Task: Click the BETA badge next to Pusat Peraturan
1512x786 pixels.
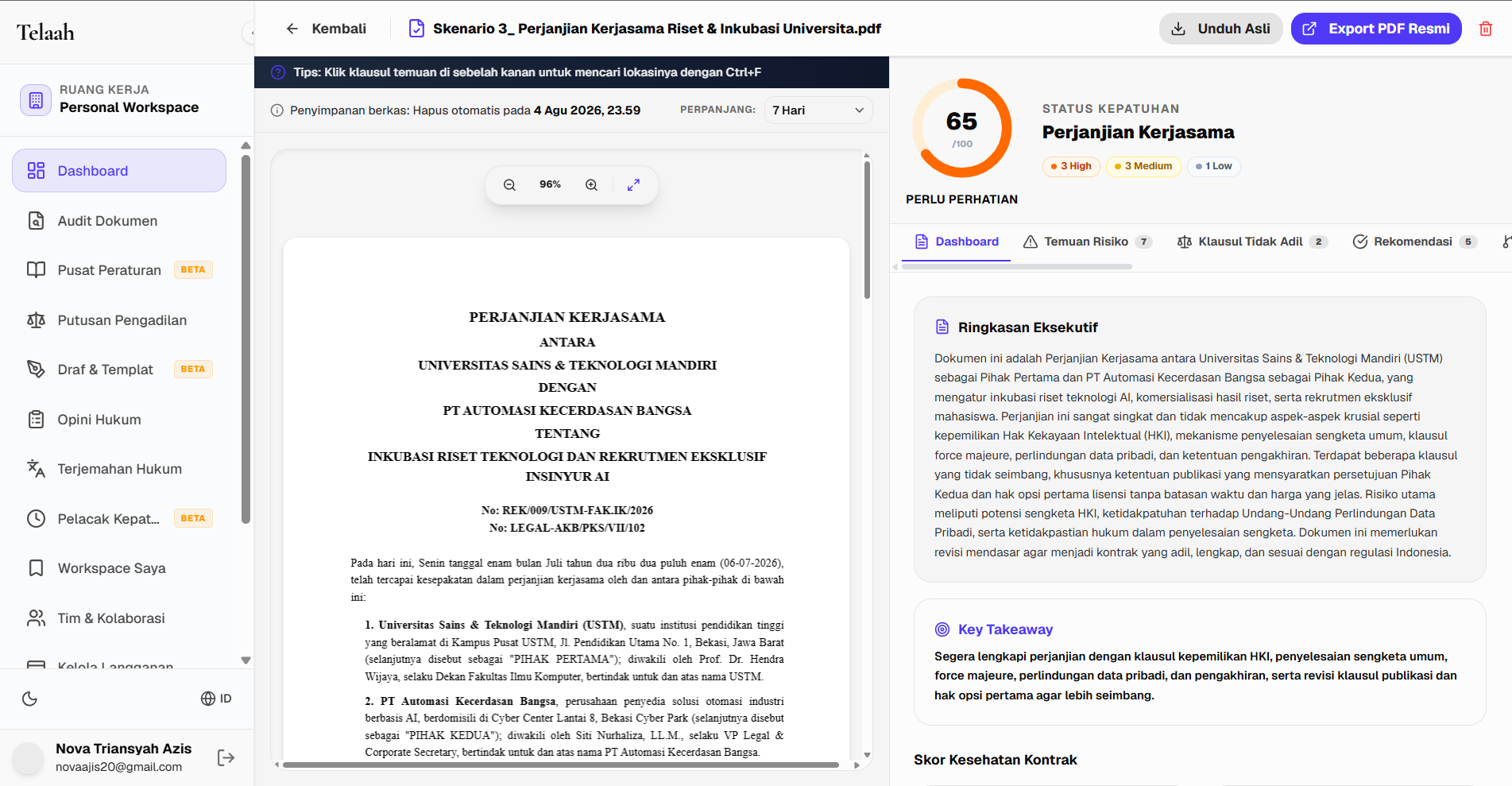Action: coord(193,270)
